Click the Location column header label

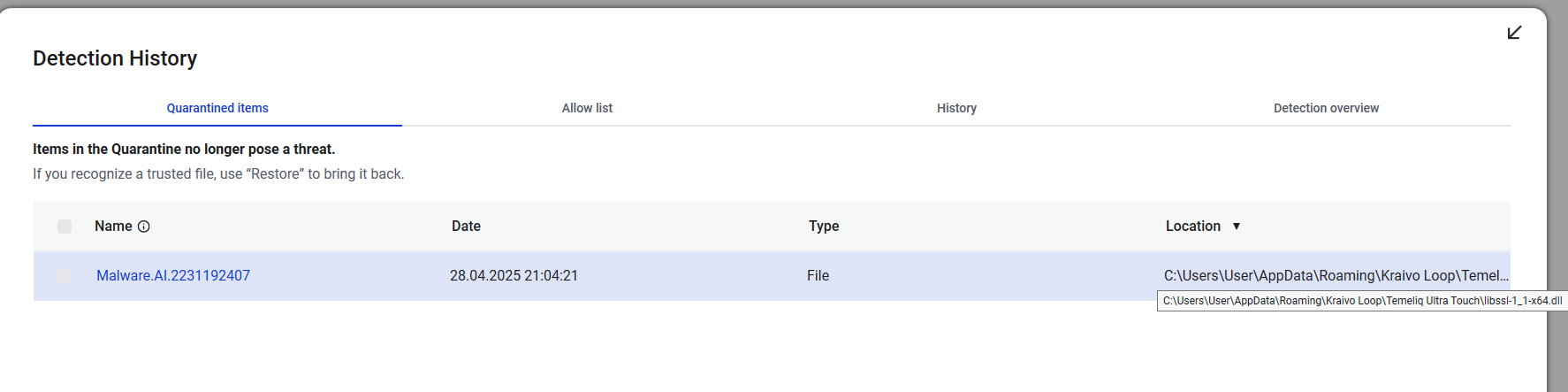(x=1192, y=227)
